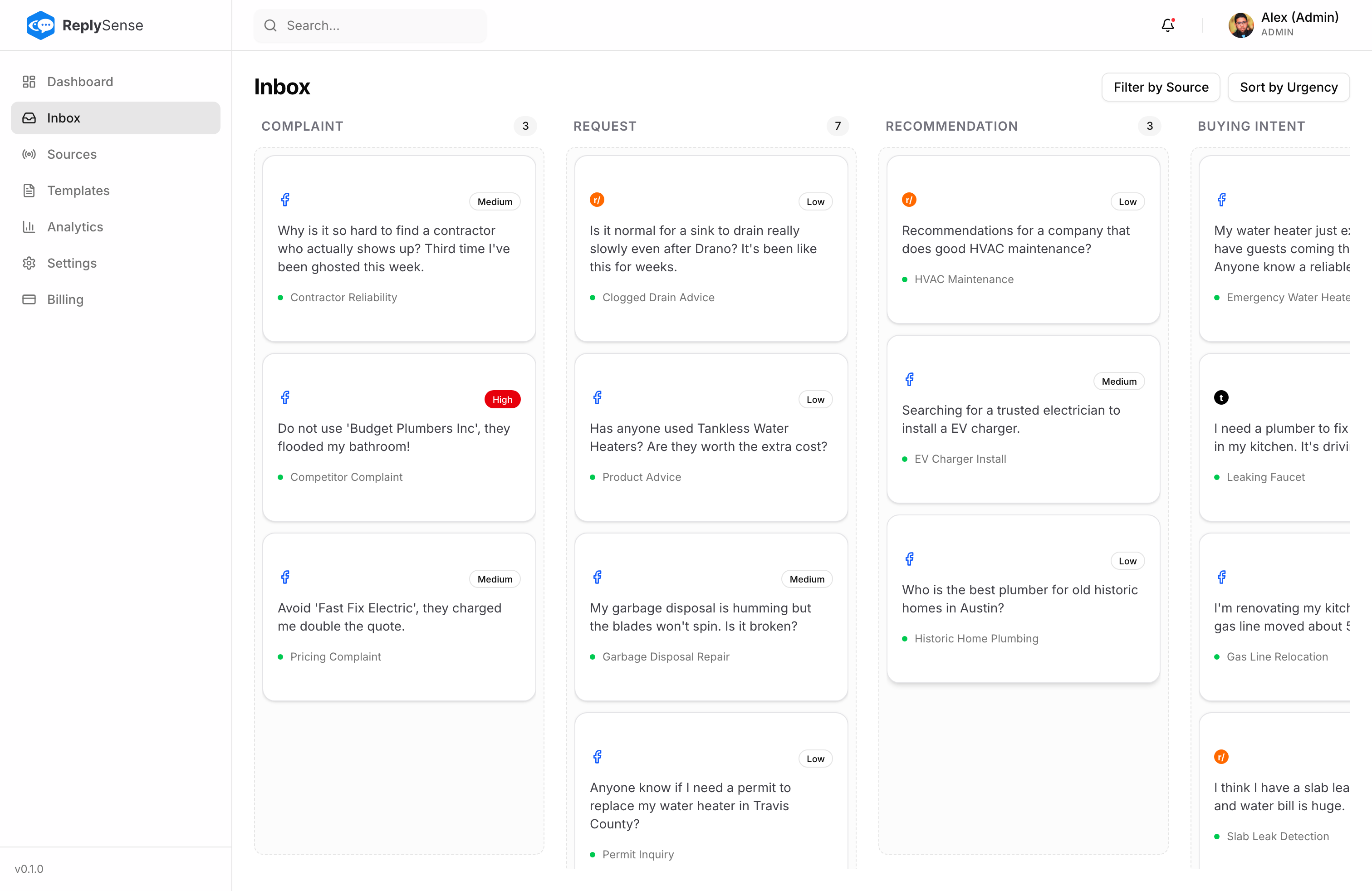Open the Filter by Source dropdown
Screen dimensions: 1372x891
click(1161, 87)
